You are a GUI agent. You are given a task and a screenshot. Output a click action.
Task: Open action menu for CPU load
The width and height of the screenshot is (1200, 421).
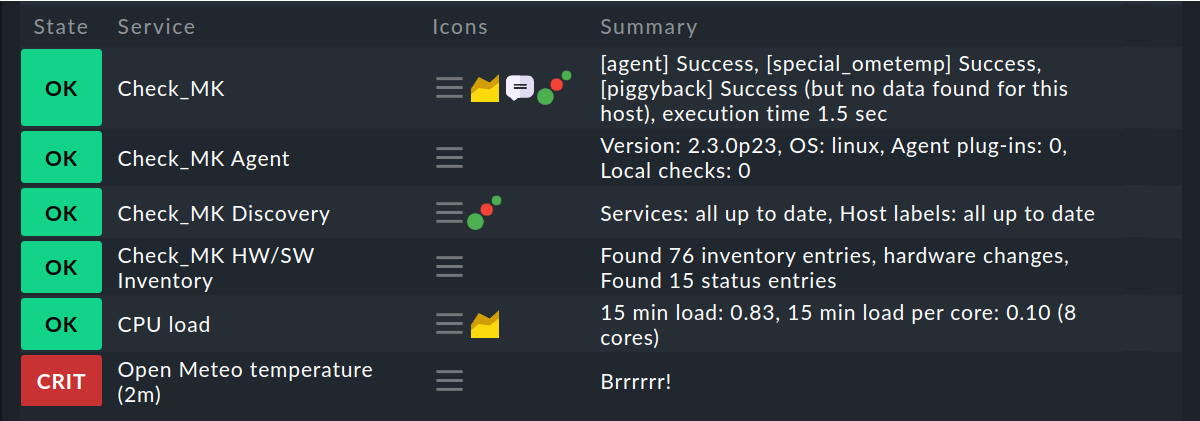tap(449, 324)
